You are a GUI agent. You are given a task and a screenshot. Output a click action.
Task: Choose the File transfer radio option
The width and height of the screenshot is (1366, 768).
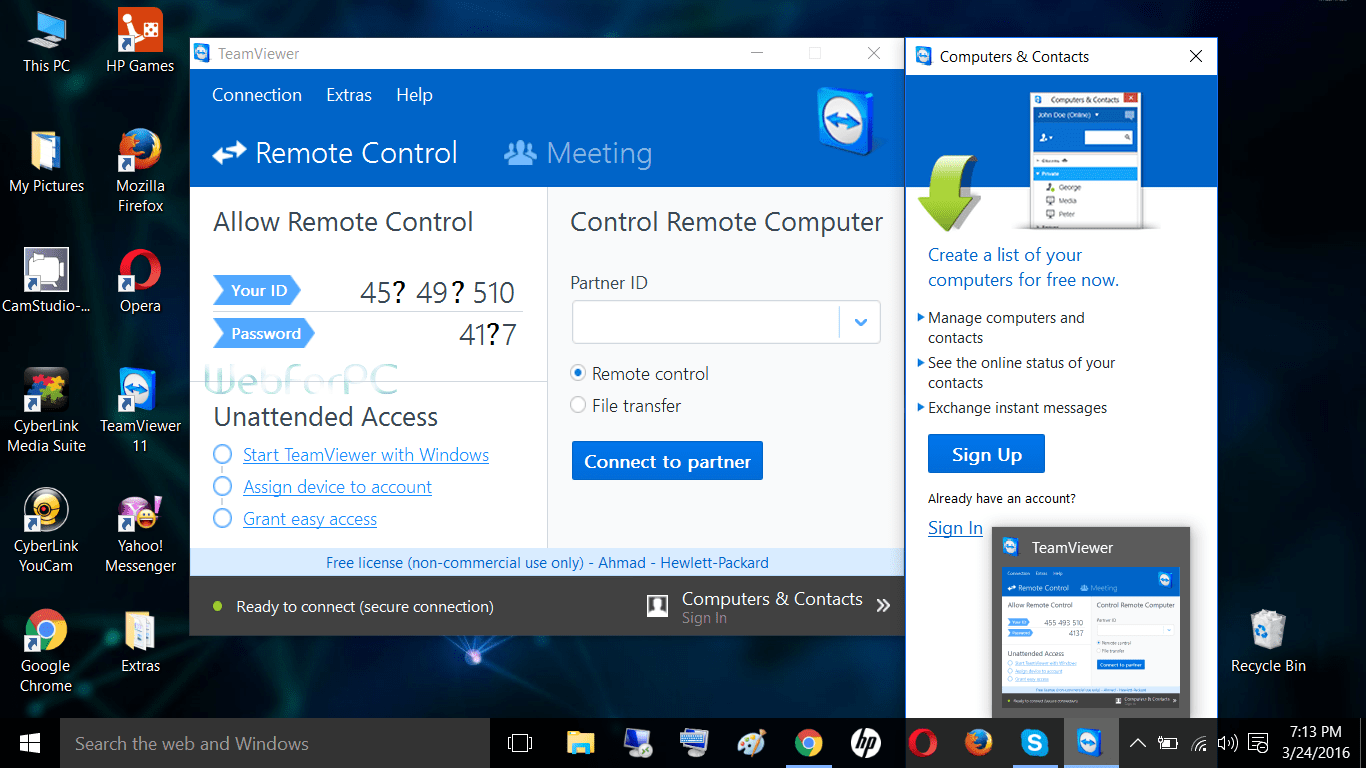(578, 405)
